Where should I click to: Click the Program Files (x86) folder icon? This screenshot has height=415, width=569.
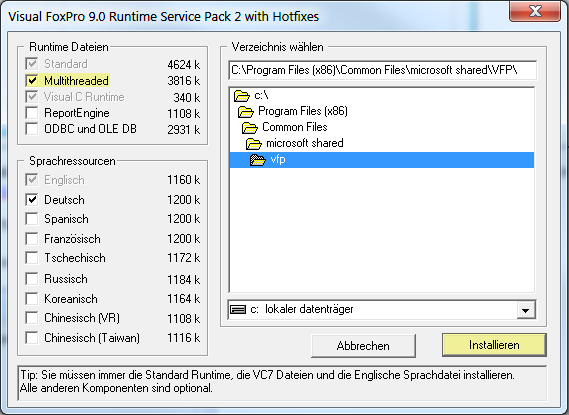246,112
